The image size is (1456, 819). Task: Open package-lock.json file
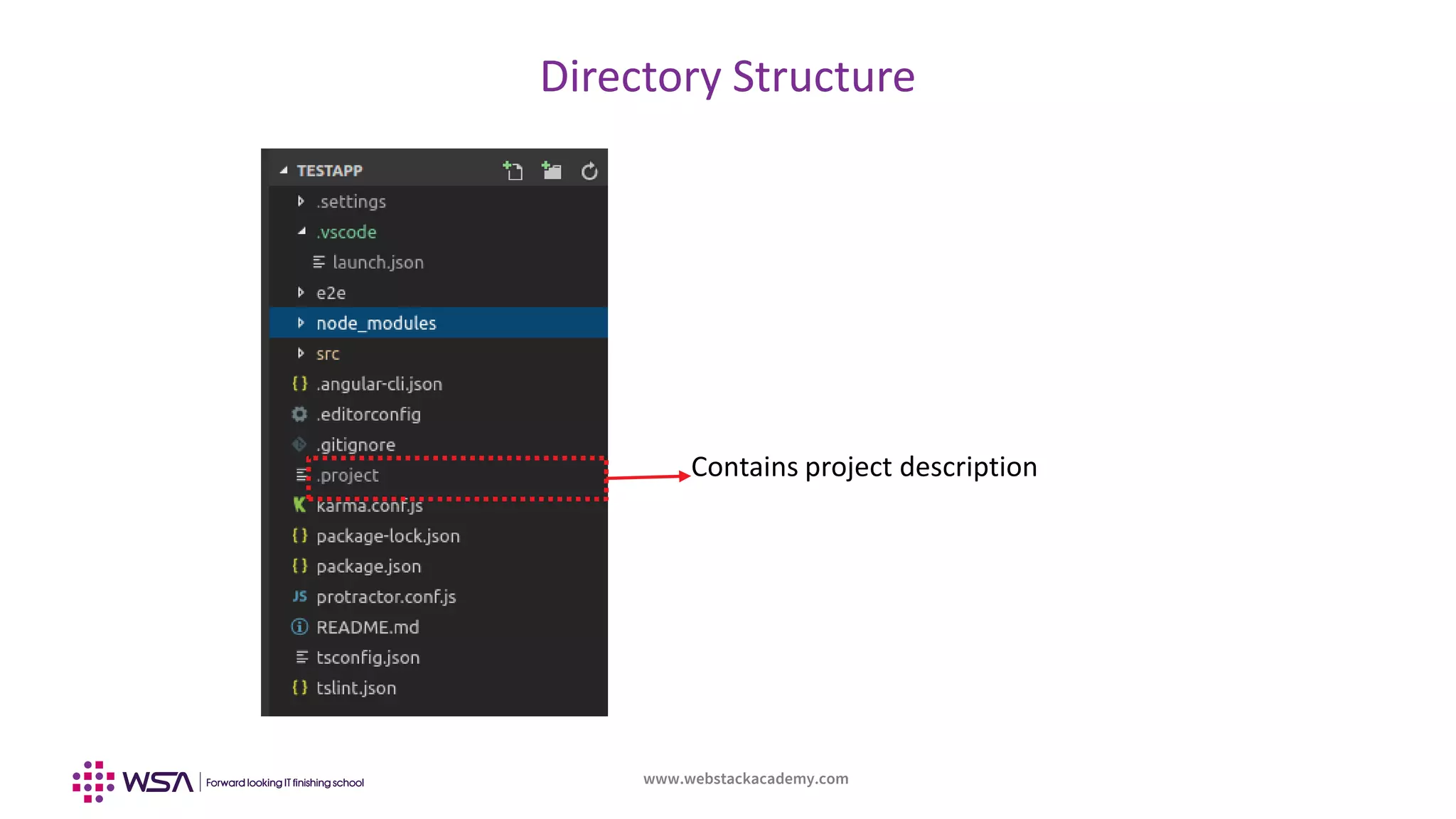click(x=387, y=536)
